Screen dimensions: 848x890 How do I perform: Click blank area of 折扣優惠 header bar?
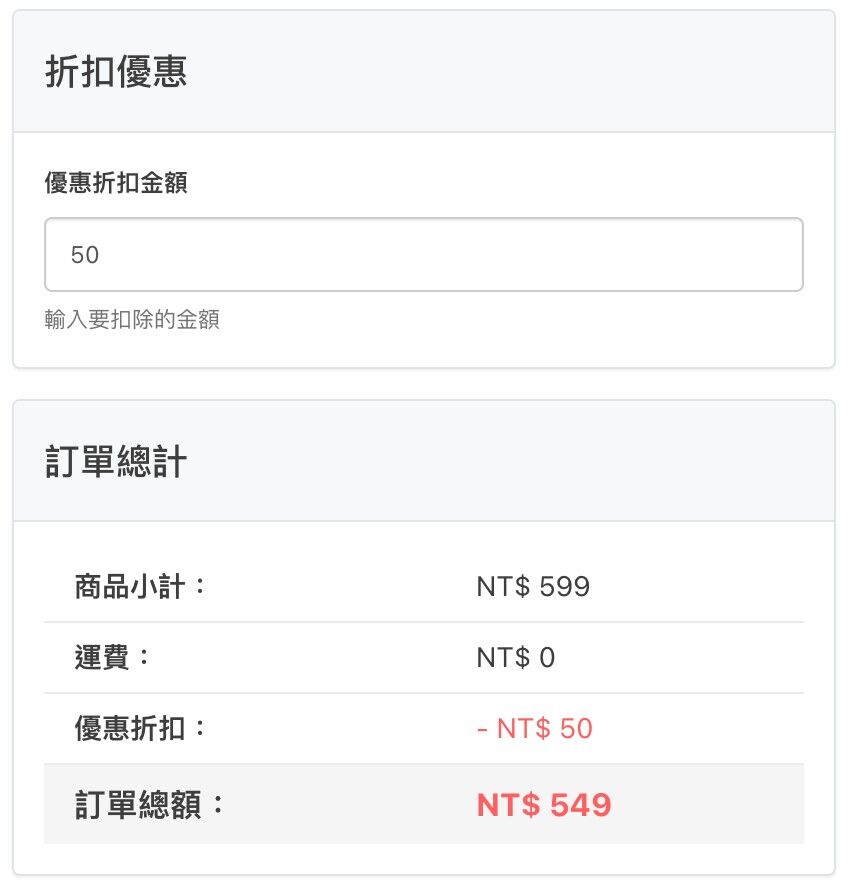click(x=550, y=72)
